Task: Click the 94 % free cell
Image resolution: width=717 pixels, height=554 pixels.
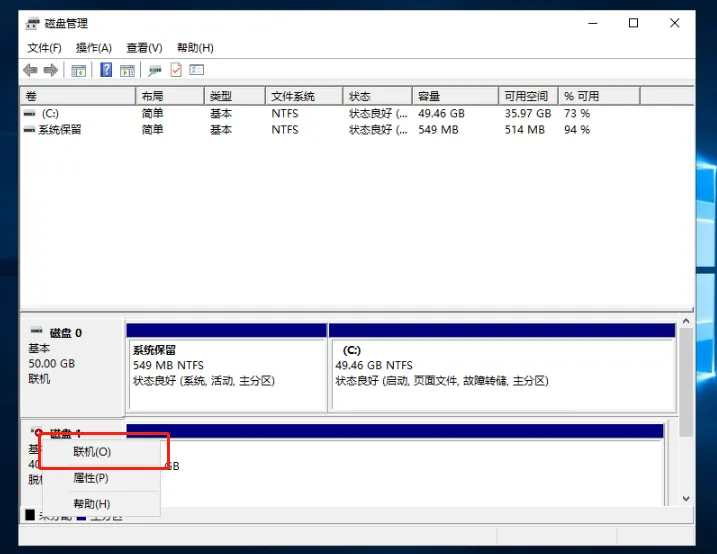Action: pos(577,130)
